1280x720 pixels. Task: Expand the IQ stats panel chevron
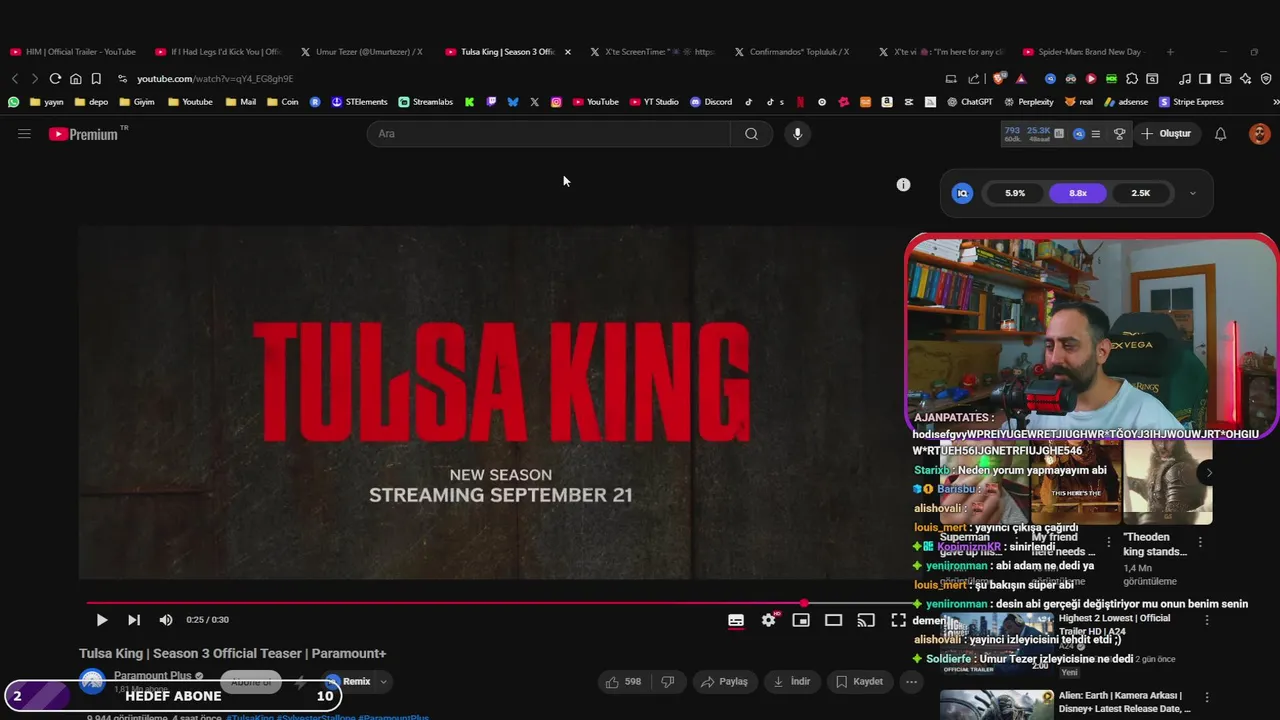click(1192, 194)
